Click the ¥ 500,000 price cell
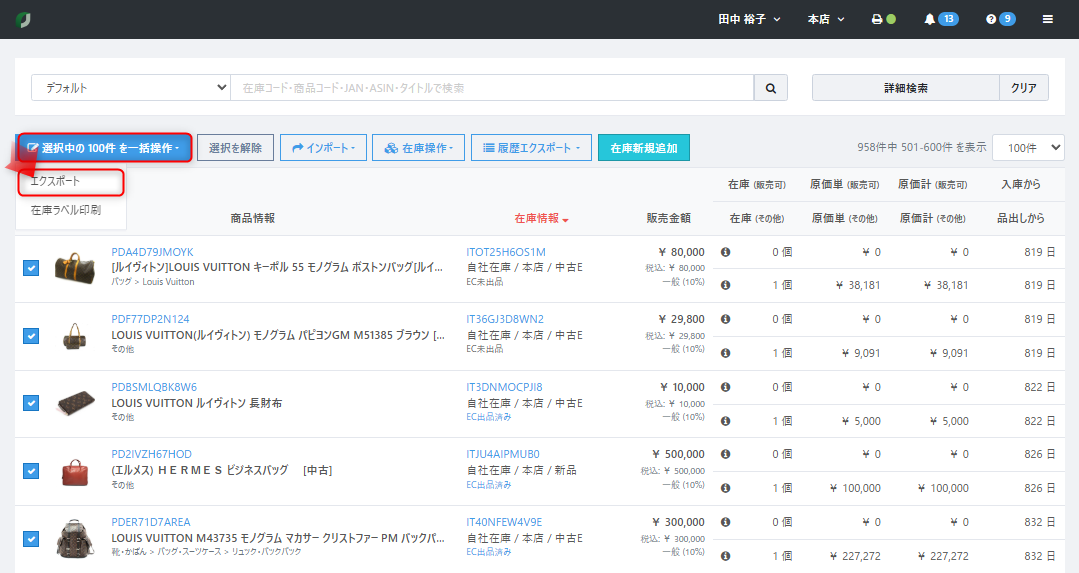This screenshot has height=573, width=1079. click(x=679, y=454)
